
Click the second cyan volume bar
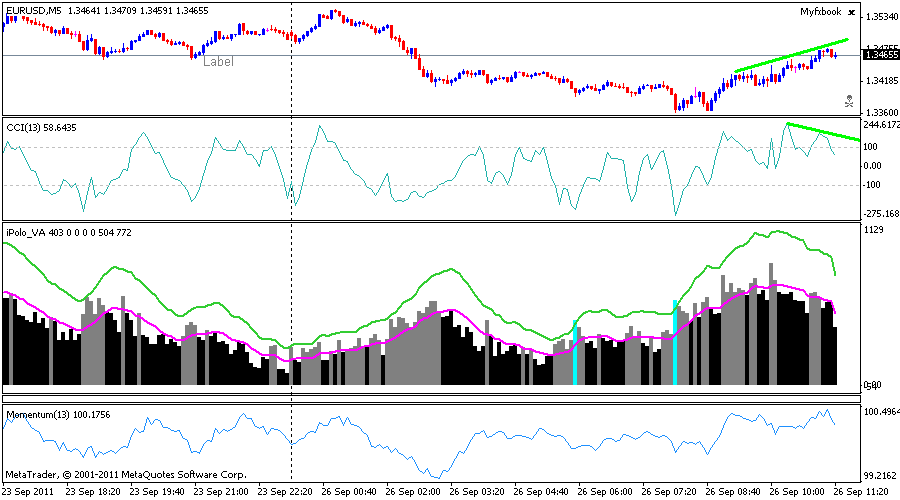675,342
